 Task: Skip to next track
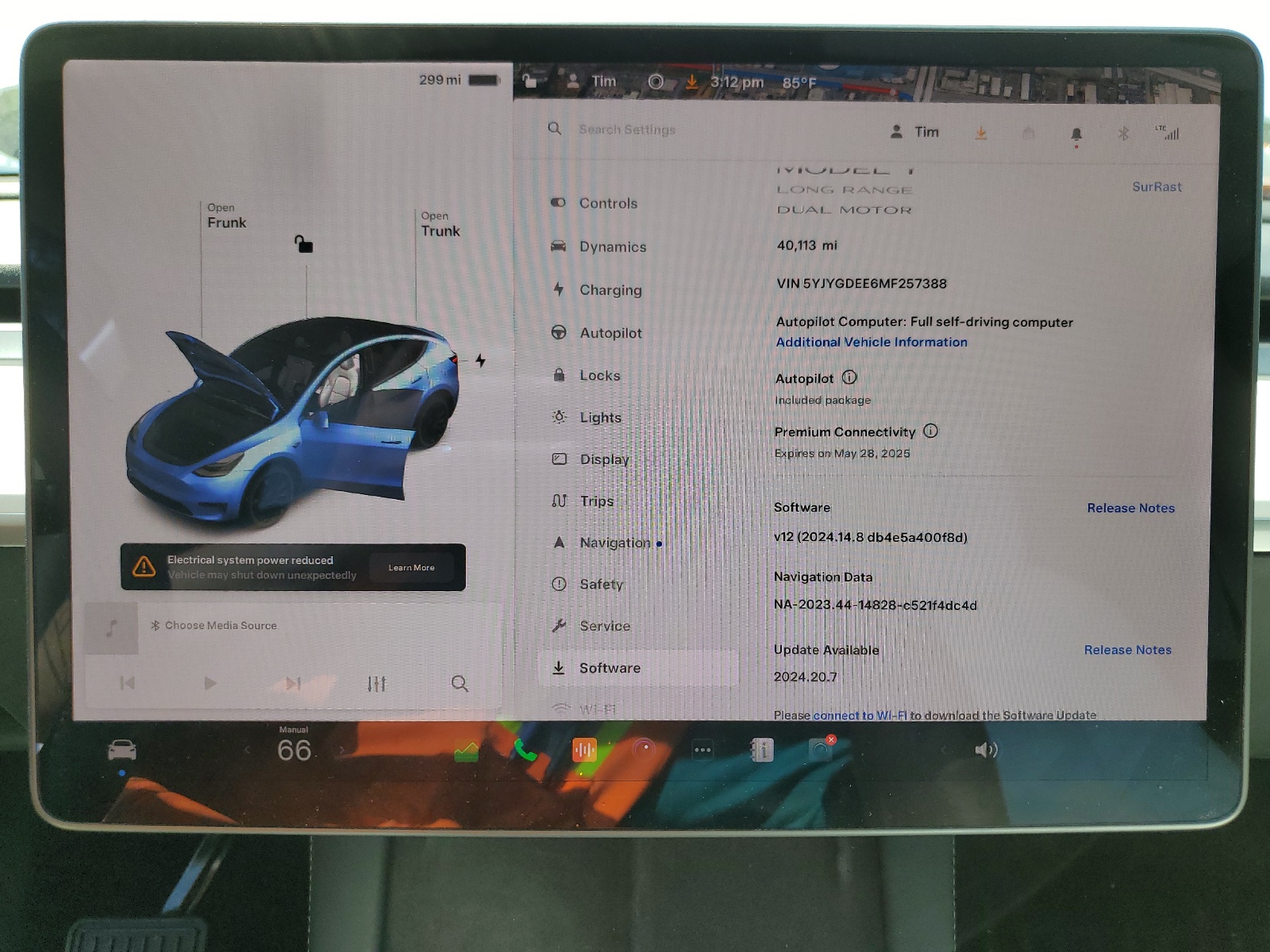(x=293, y=683)
